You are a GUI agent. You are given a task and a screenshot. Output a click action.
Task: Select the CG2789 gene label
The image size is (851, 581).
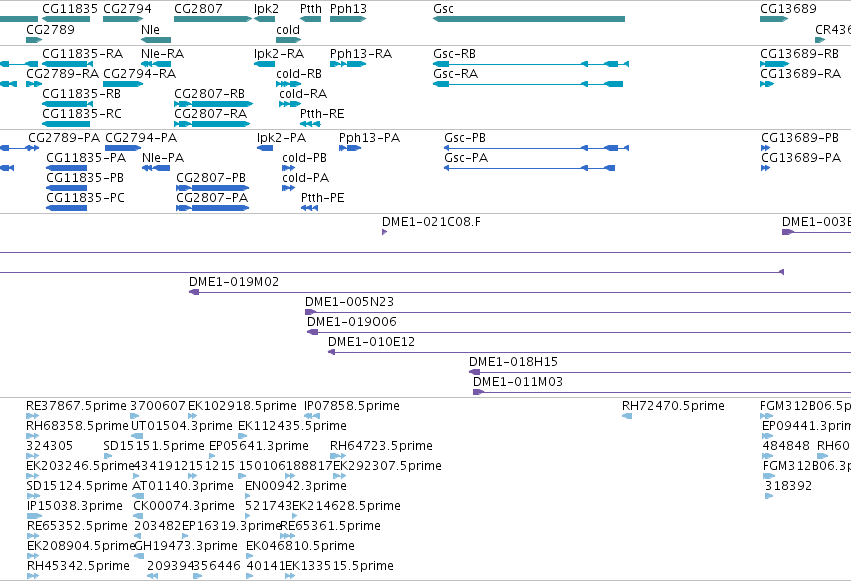[50, 29]
